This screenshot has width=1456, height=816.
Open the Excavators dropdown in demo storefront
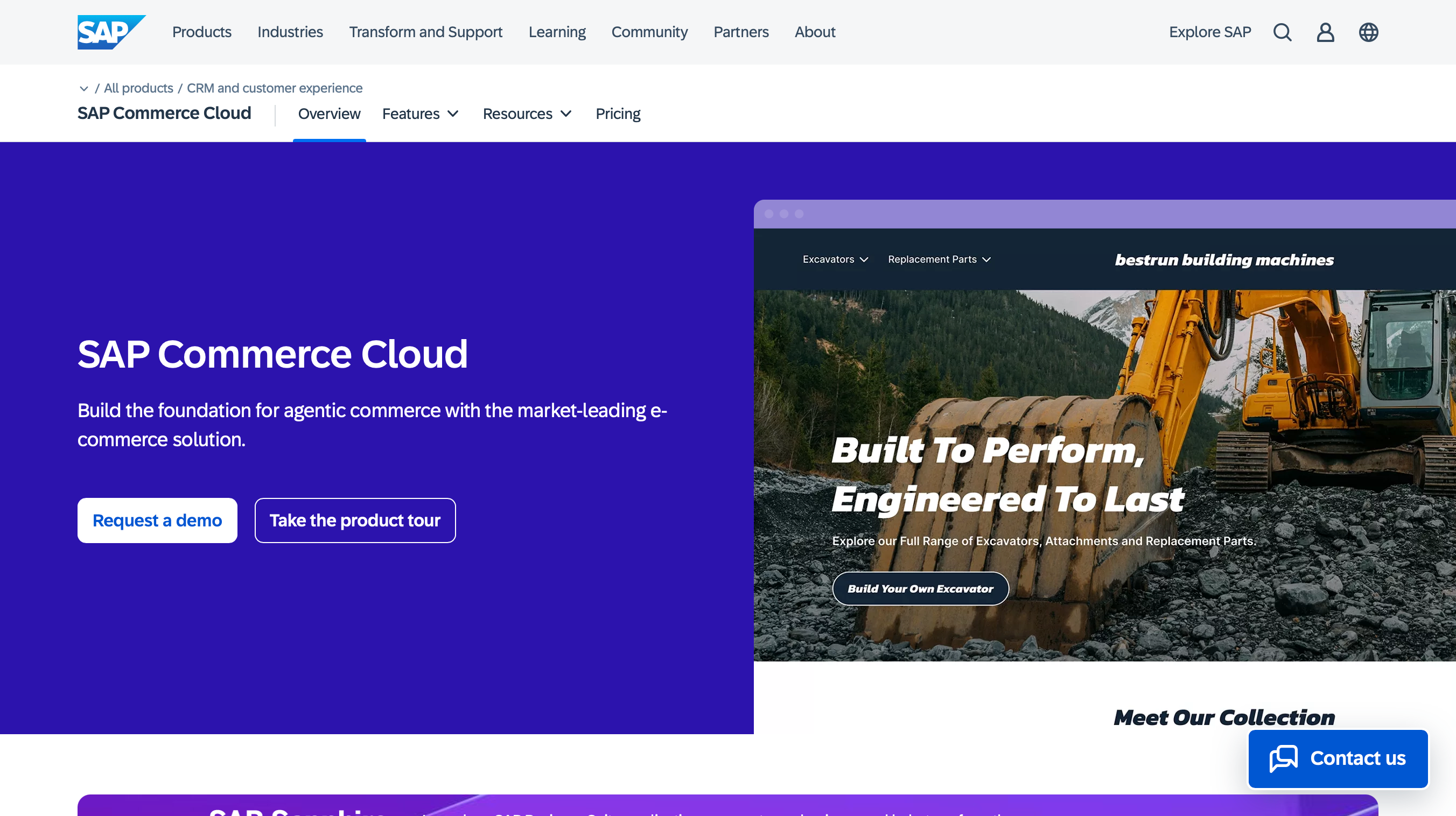coord(835,259)
